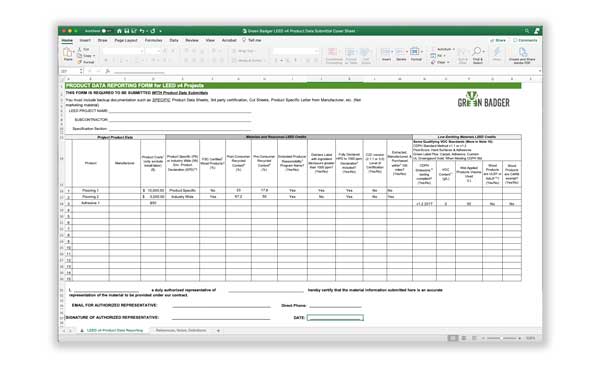Switch to Normal view in status bar

[453, 338]
